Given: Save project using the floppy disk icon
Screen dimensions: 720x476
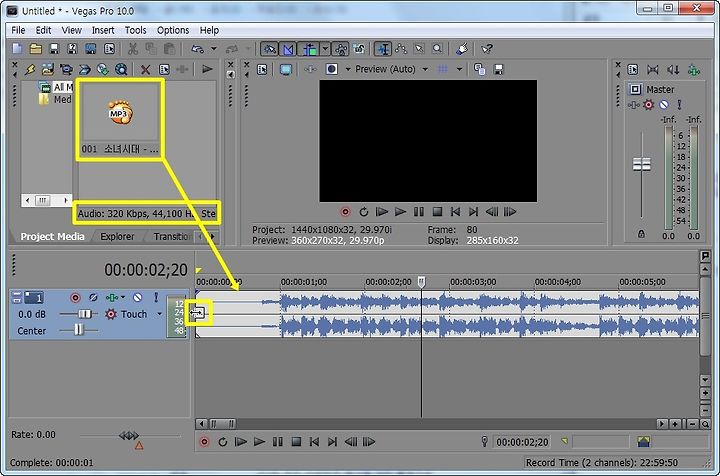Looking at the screenshot, I should click(54, 49).
